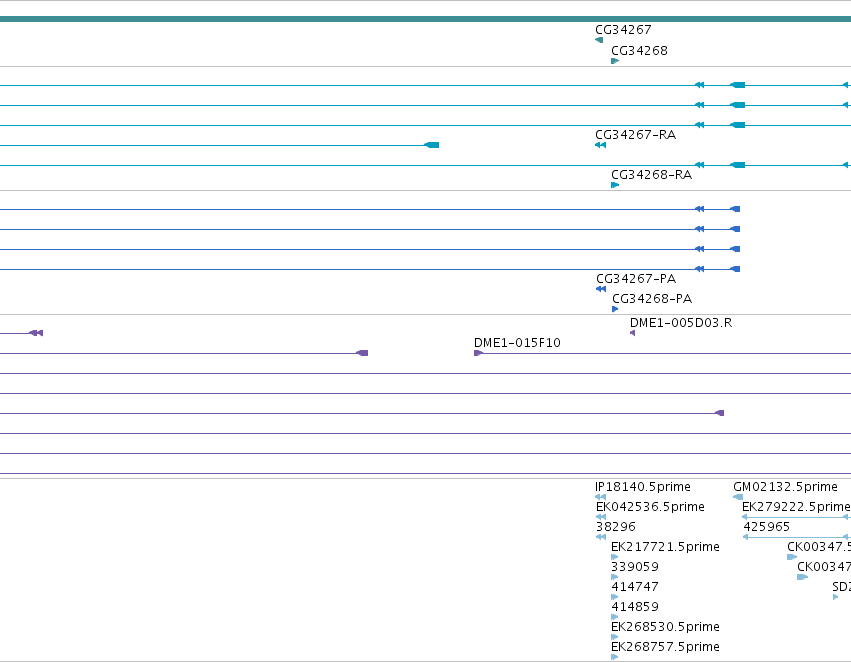
Task: Click the 414747 EST label
Action: 635,587
